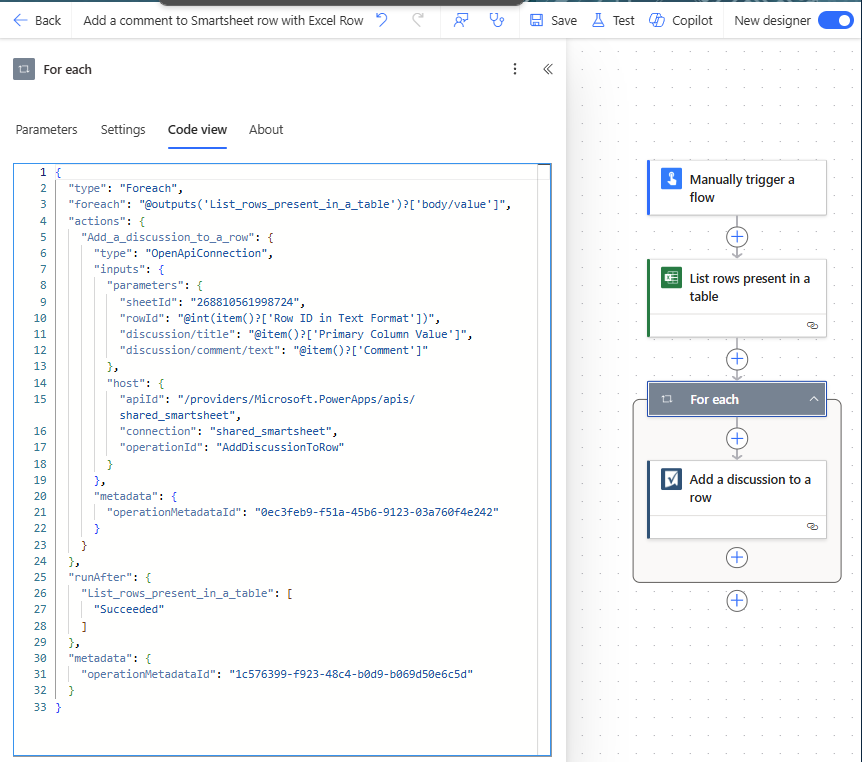
Task: Click the "Succeeded" code line
Action: tap(129, 610)
